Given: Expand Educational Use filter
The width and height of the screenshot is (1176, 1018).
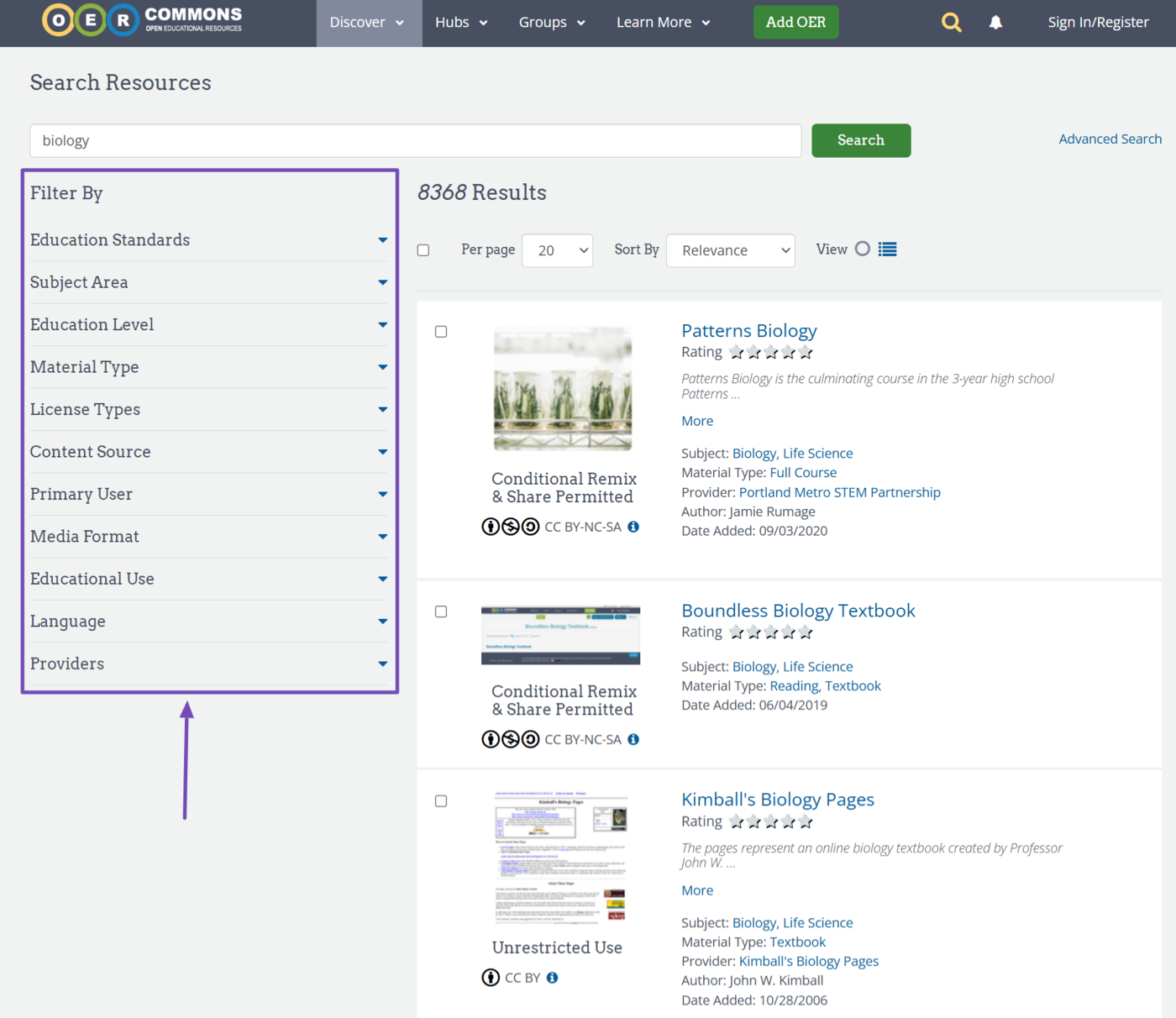Looking at the screenshot, I should pyautogui.click(x=209, y=579).
